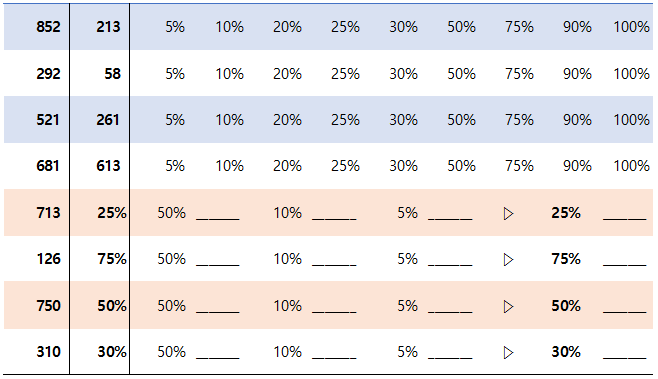Click the blank after bold 25% in the 713 row
The width and height of the screenshot is (658, 379).
pos(624,214)
